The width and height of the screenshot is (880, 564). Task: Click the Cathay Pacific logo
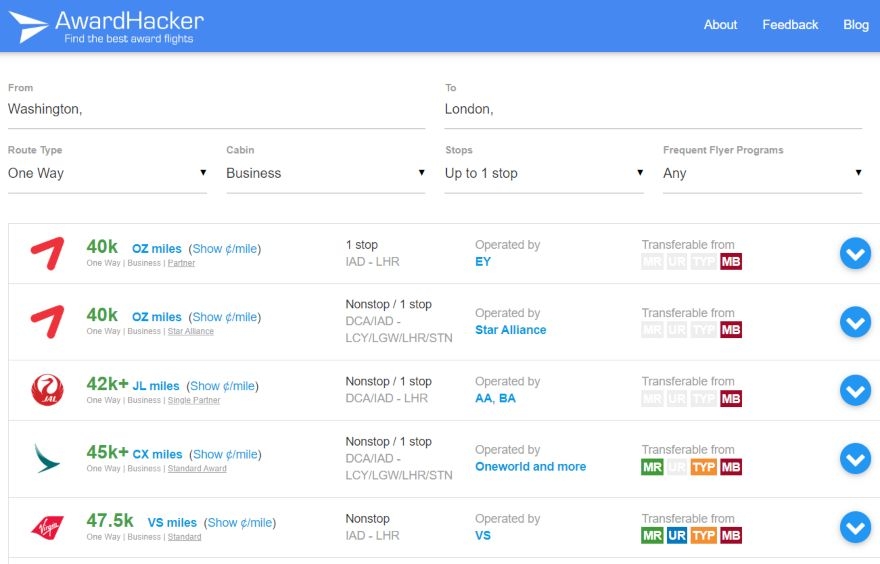point(47,459)
